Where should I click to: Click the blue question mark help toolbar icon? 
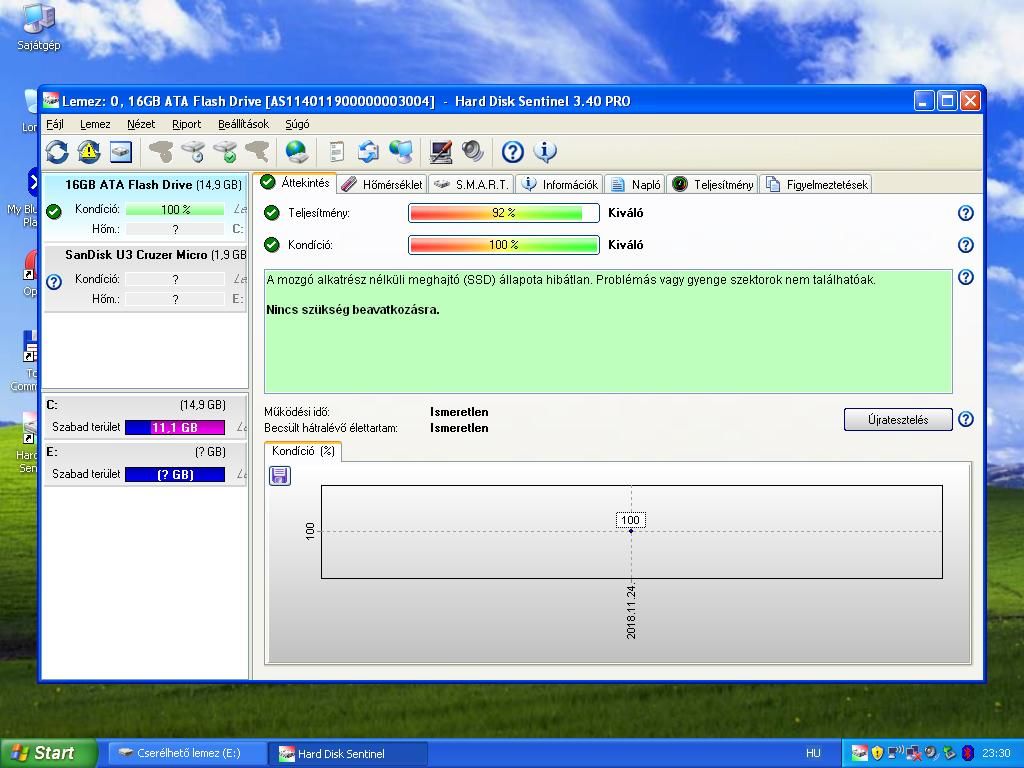click(513, 152)
